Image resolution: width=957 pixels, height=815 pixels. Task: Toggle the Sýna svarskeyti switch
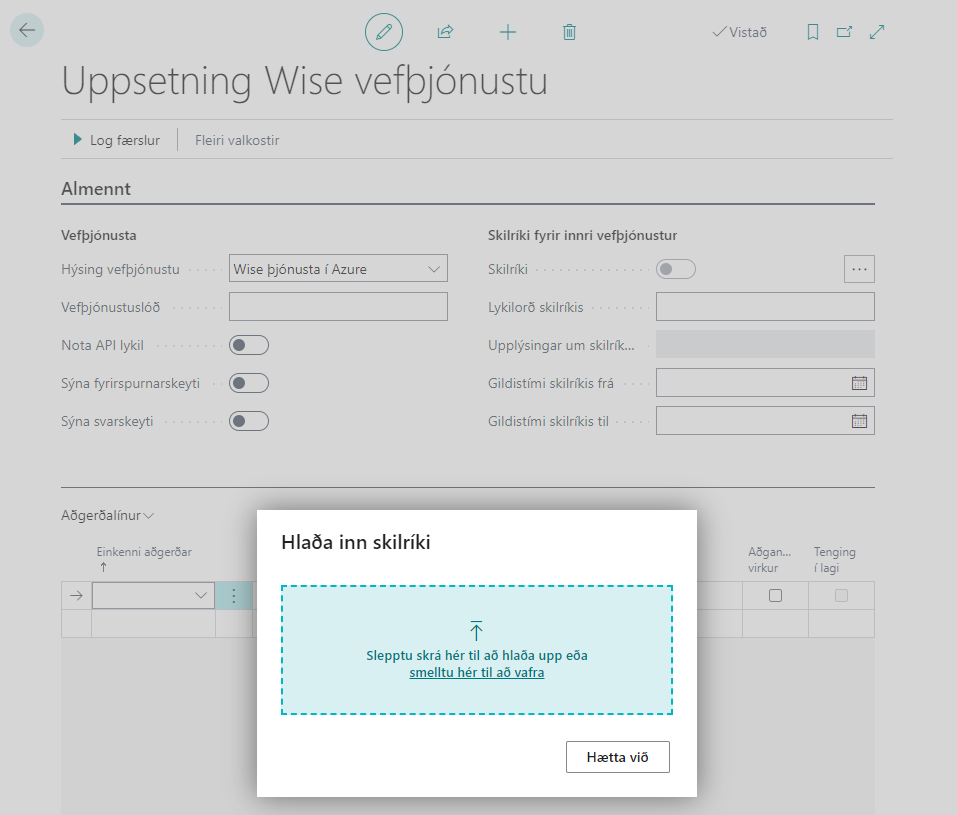point(249,421)
